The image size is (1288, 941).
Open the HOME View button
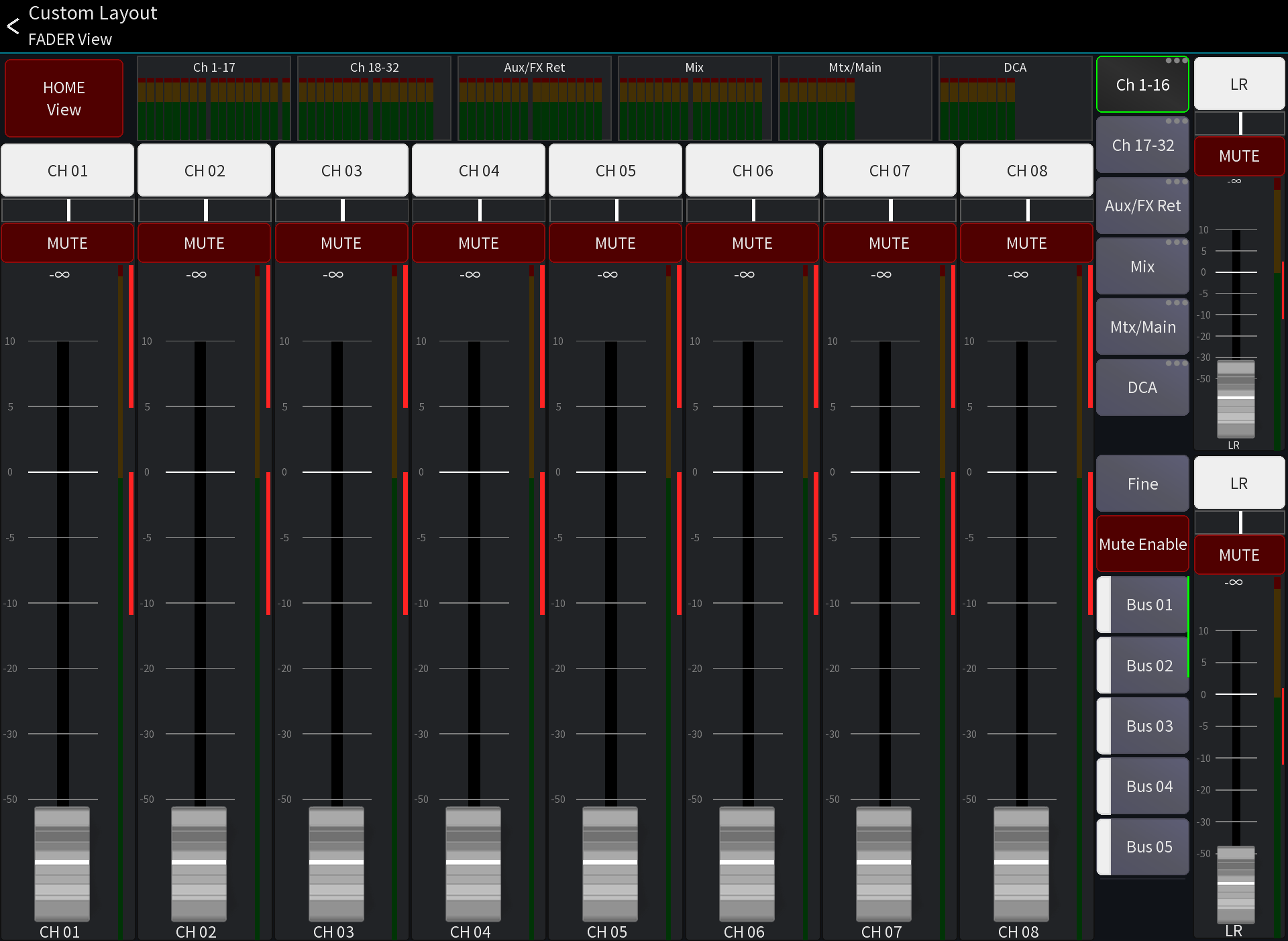pos(64,99)
